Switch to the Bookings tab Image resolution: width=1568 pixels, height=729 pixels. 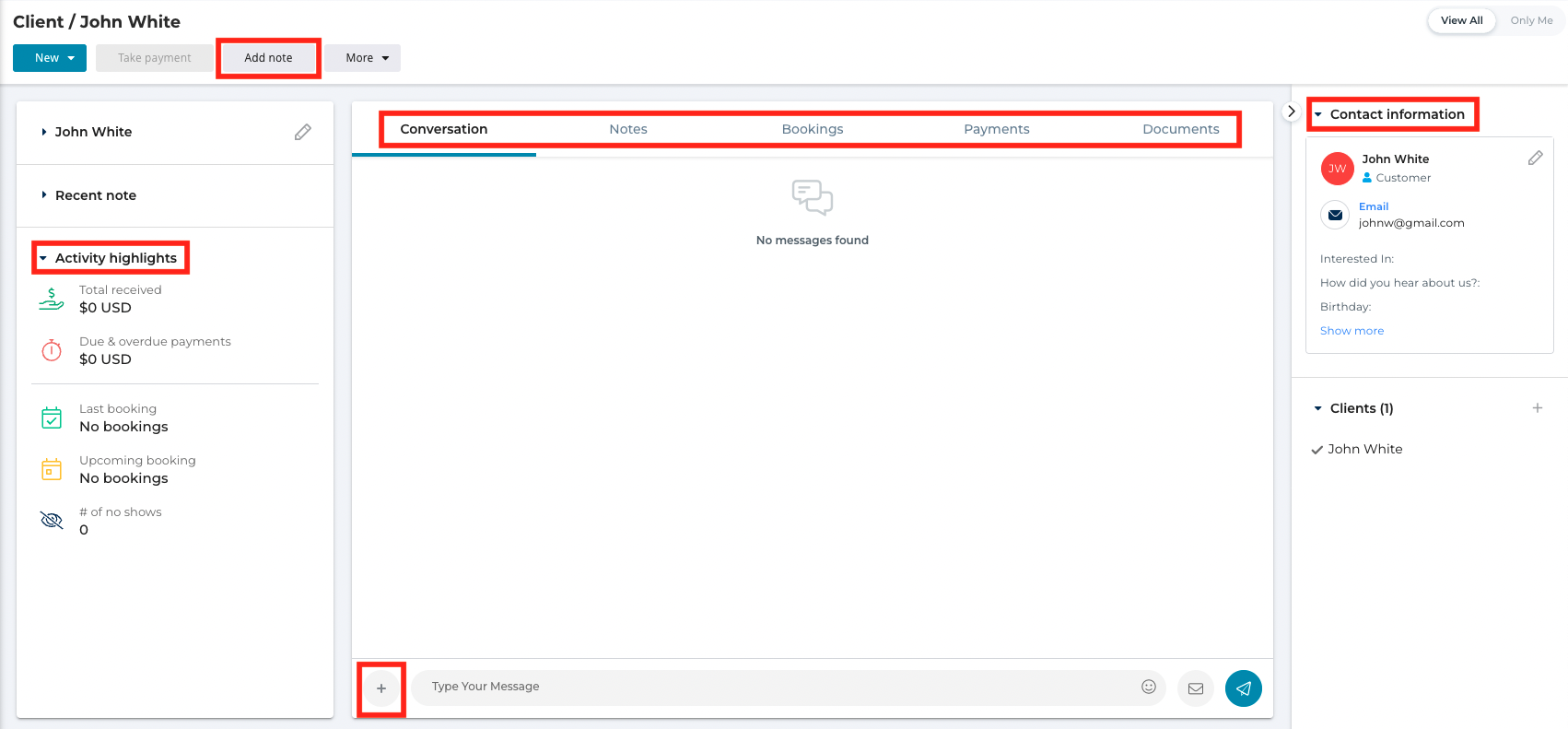pos(812,129)
